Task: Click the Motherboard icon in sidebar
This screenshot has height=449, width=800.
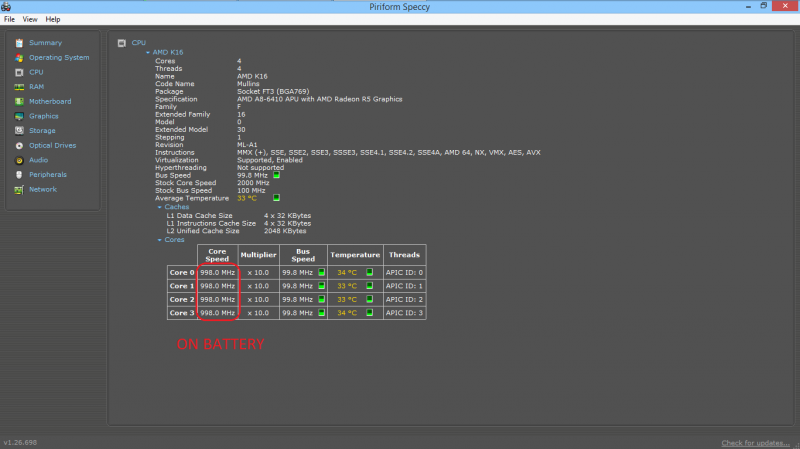Action: (x=19, y=102)
